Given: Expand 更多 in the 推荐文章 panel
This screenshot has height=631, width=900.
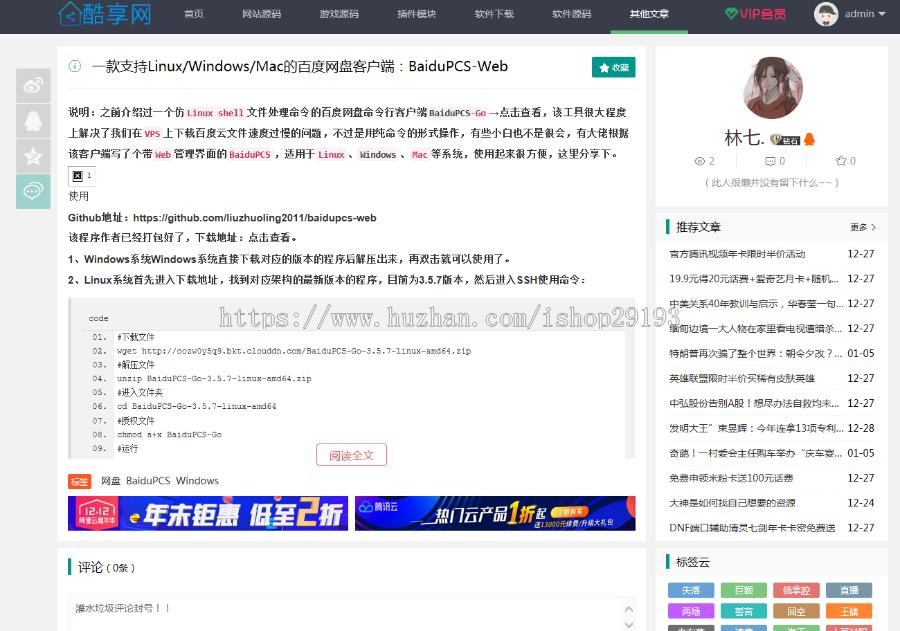Looking at the screenshot, I should [863, 227].
